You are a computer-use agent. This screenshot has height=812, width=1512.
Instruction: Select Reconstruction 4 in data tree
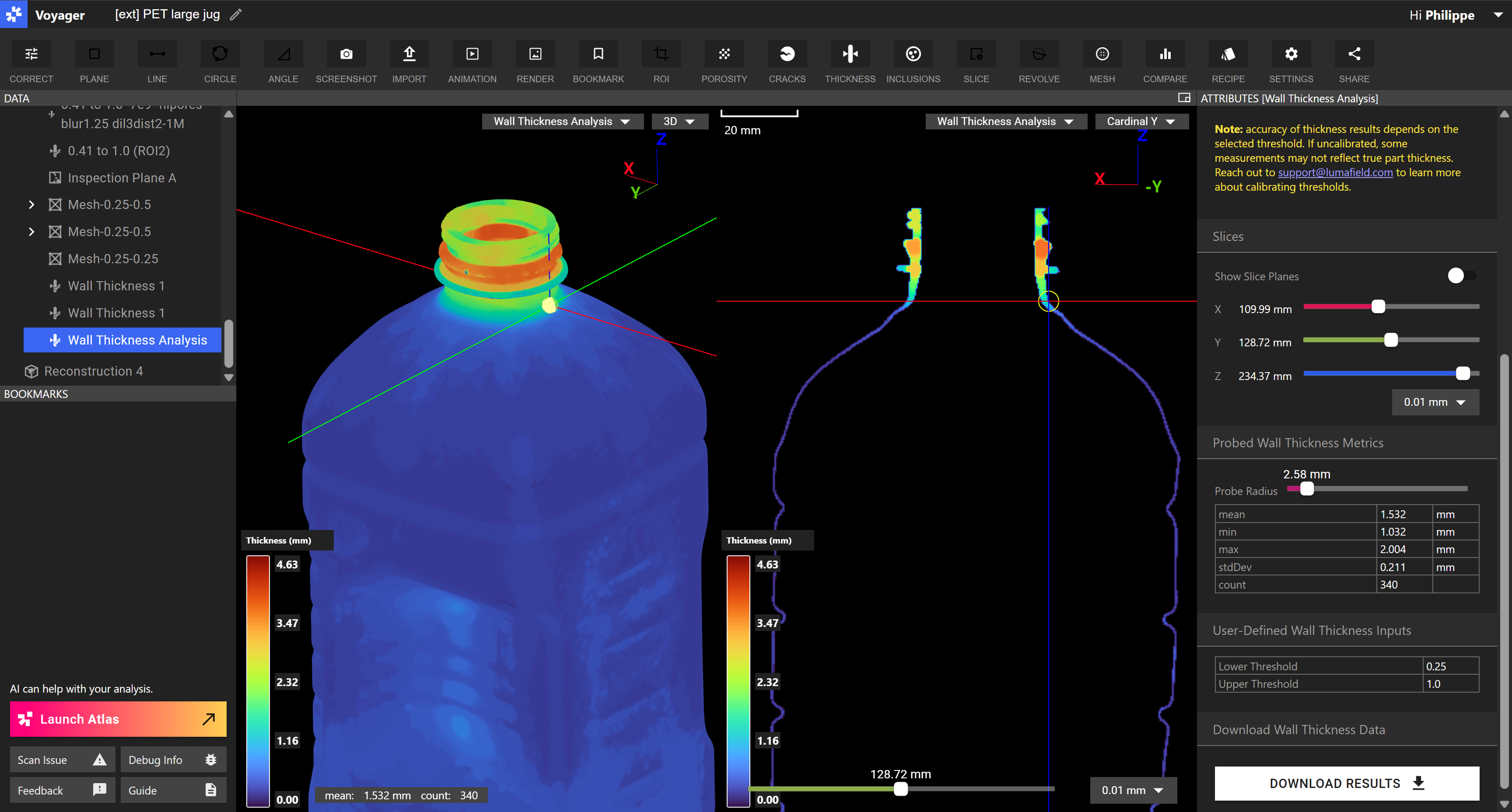click(x=93, y=371)
